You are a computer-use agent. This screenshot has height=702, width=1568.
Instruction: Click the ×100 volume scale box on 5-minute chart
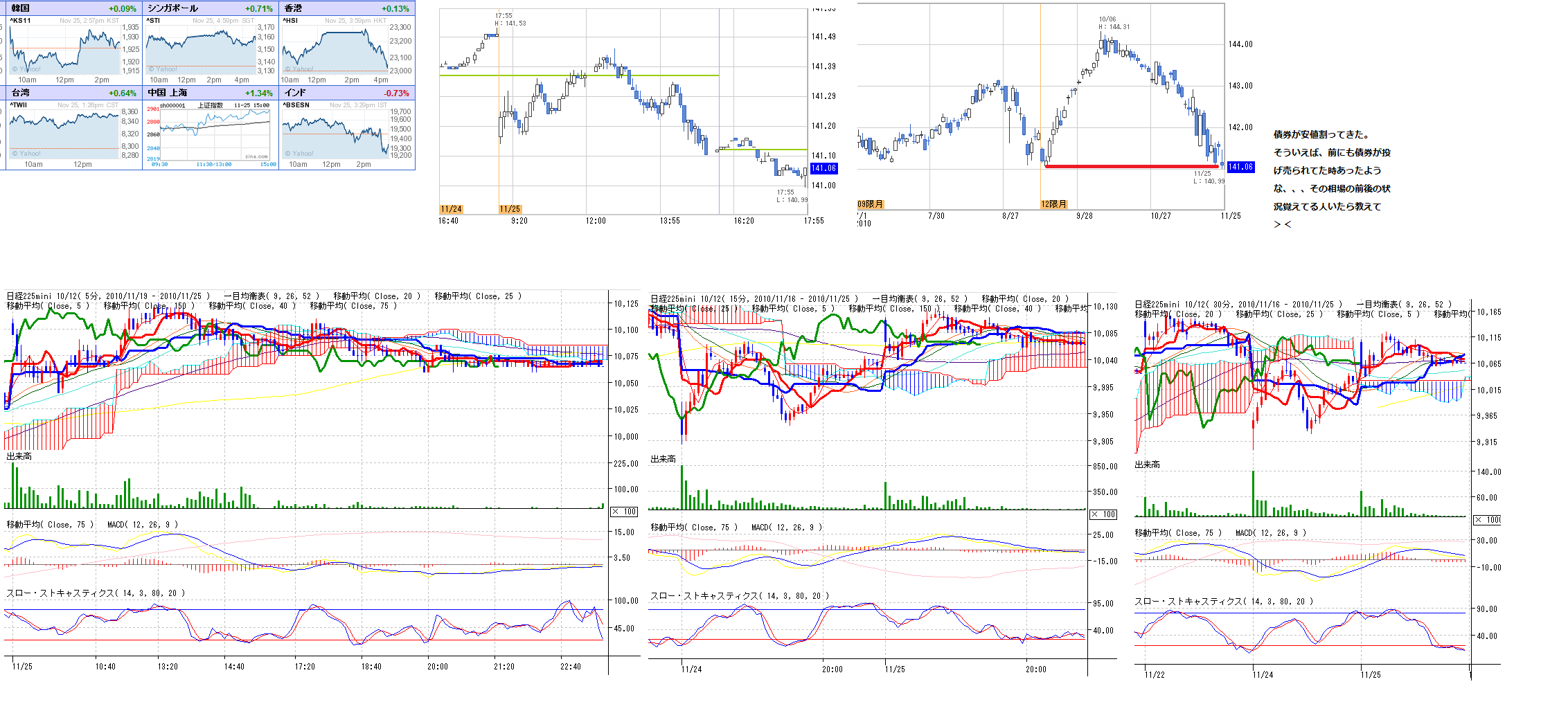624,512
